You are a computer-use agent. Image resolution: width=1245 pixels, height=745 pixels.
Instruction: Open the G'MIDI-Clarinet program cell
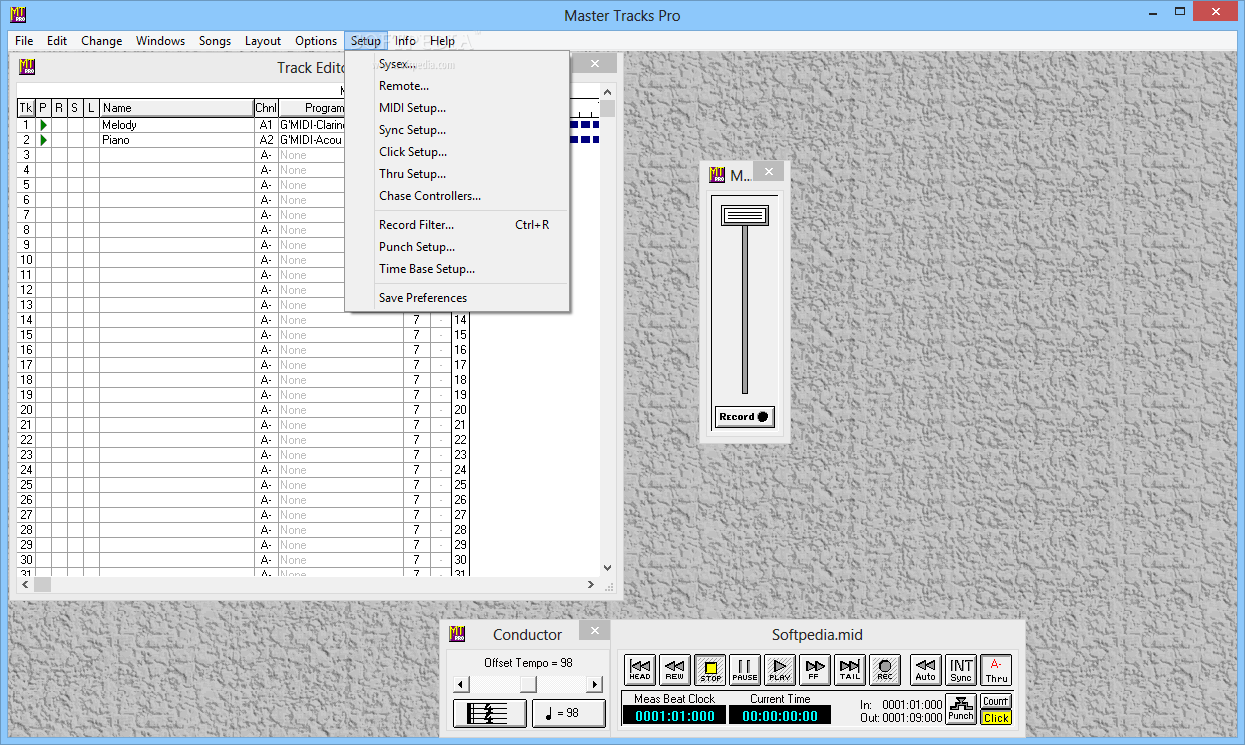pyautogui.click(x=312, y=125)
